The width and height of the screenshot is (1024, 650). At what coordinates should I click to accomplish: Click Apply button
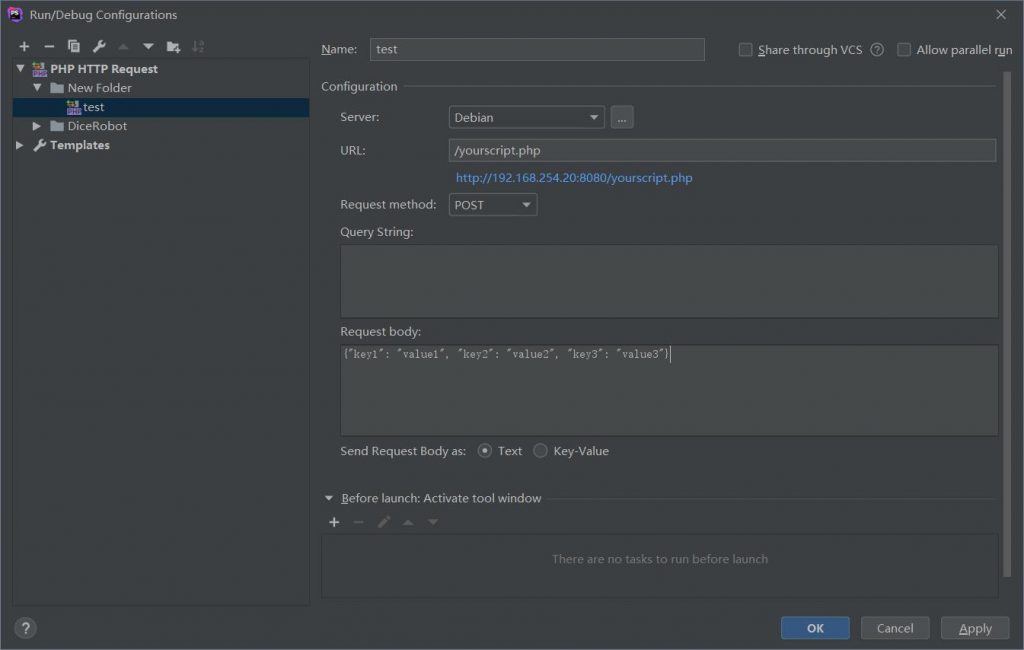[975, 628]
